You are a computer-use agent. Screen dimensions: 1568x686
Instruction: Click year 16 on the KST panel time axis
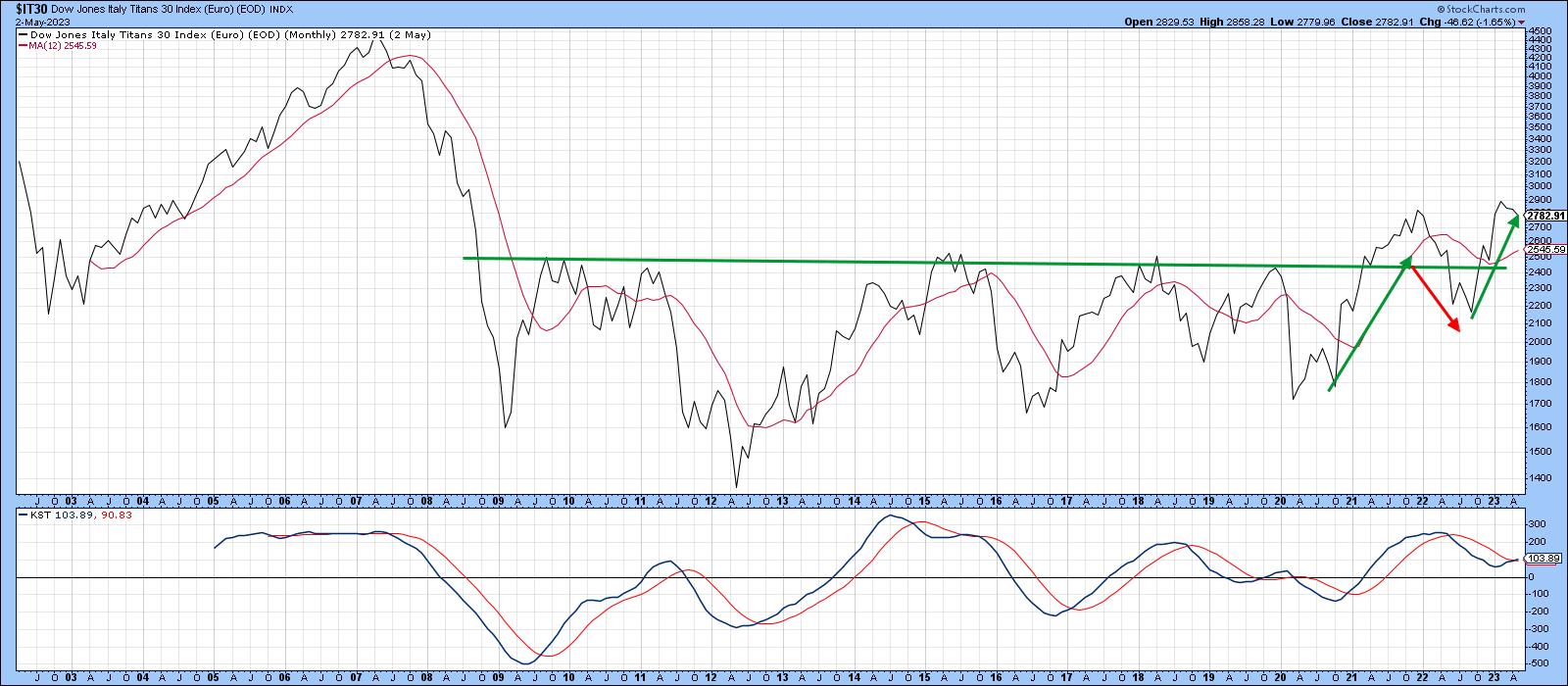pos(996,677)
